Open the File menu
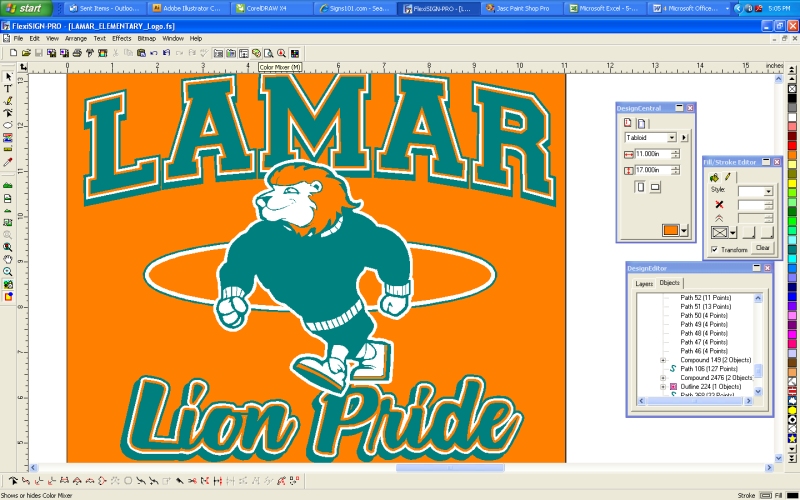Viewport: 800px width, 500px height. 18,38
